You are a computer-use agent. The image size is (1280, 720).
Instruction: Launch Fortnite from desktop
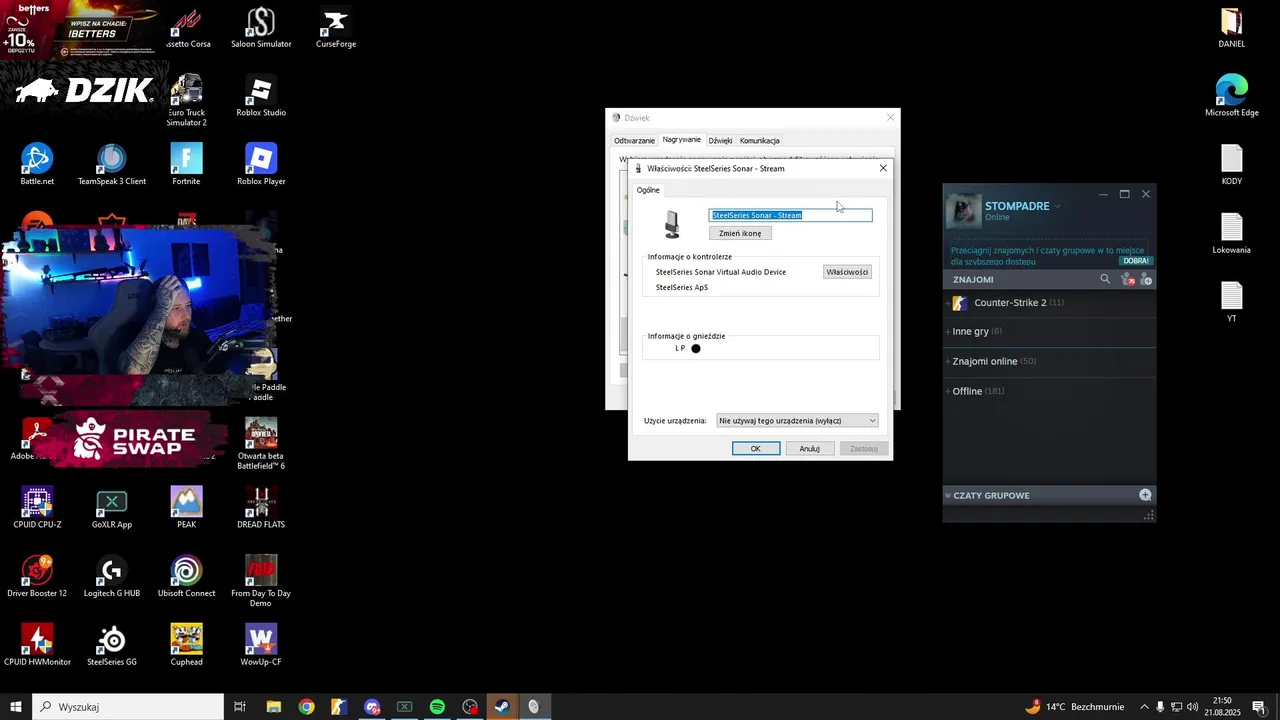(186, 164)
